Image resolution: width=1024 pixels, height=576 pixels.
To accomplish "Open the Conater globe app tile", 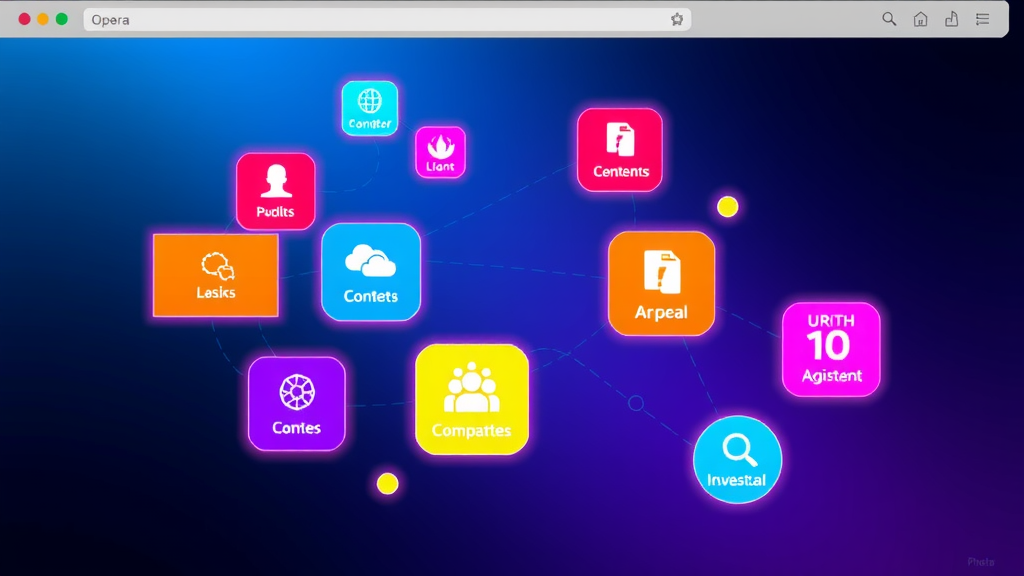I will (x=369, y=108).
